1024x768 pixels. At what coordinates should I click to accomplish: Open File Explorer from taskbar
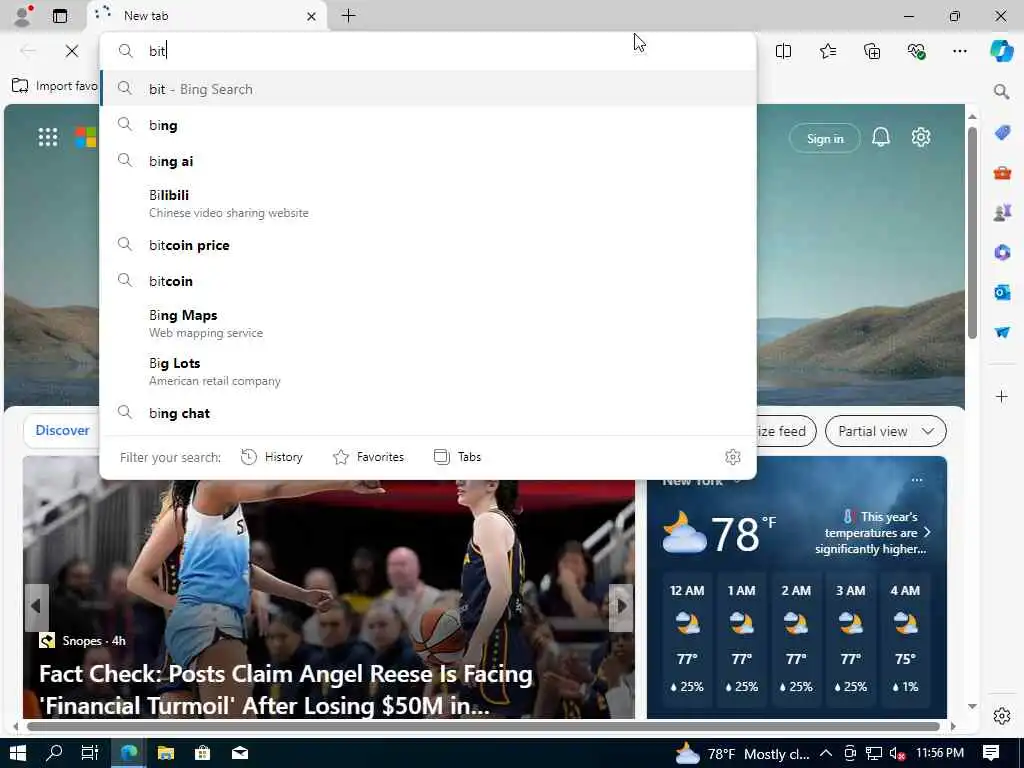click(x=166, y=753)
